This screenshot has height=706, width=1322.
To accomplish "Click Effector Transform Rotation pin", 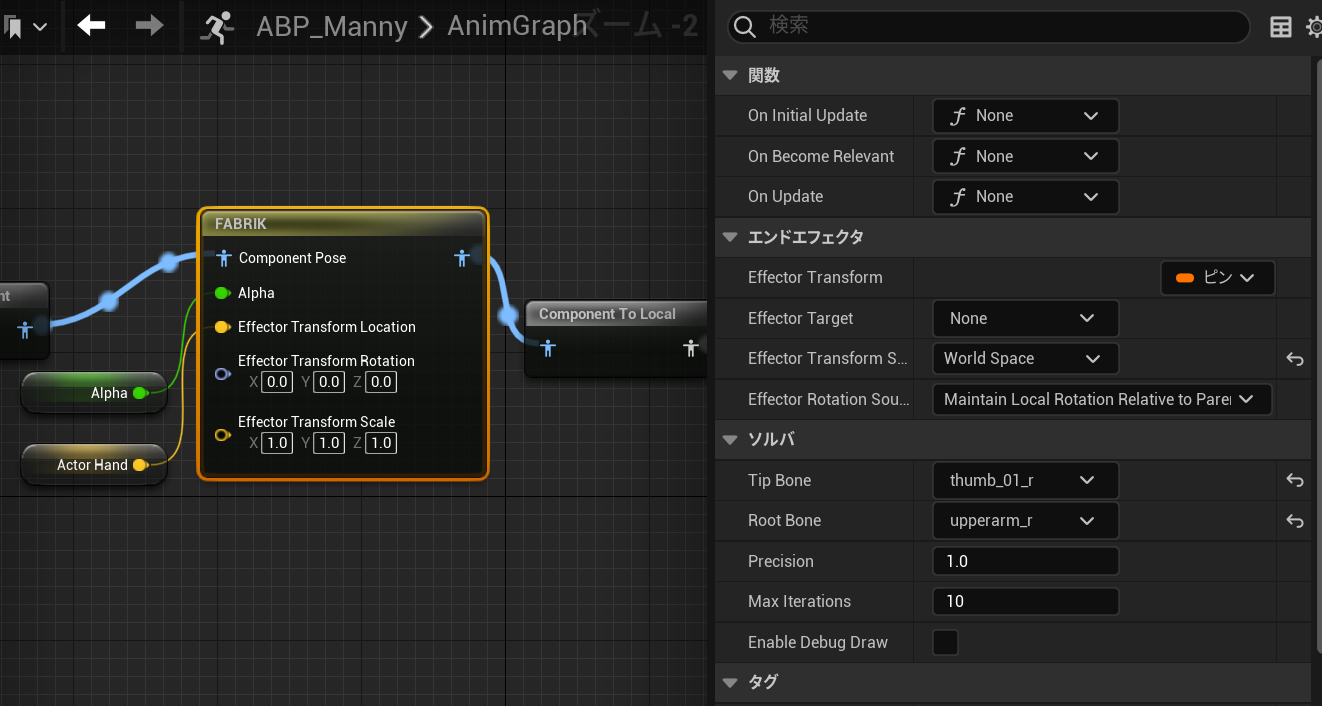I will click(x=222, y=374).
